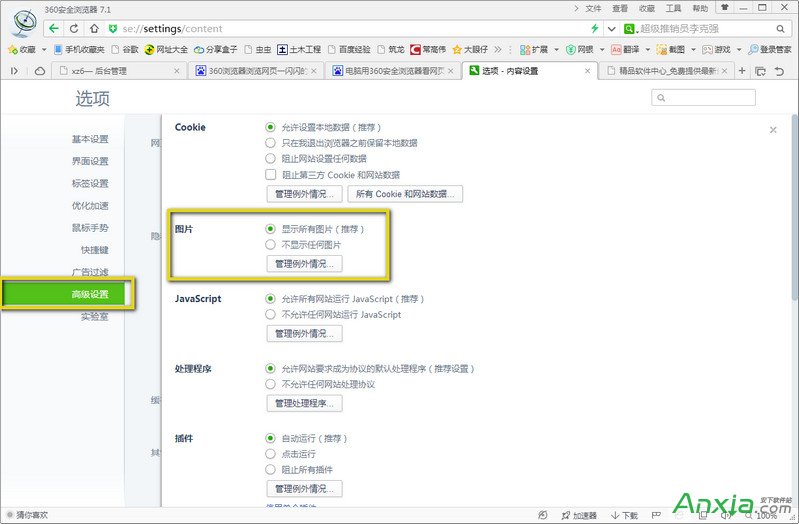The height and width of the screenshot is (524, 799).
Task: Open 分享盒子 bookmark
Action: click(216, 49)
